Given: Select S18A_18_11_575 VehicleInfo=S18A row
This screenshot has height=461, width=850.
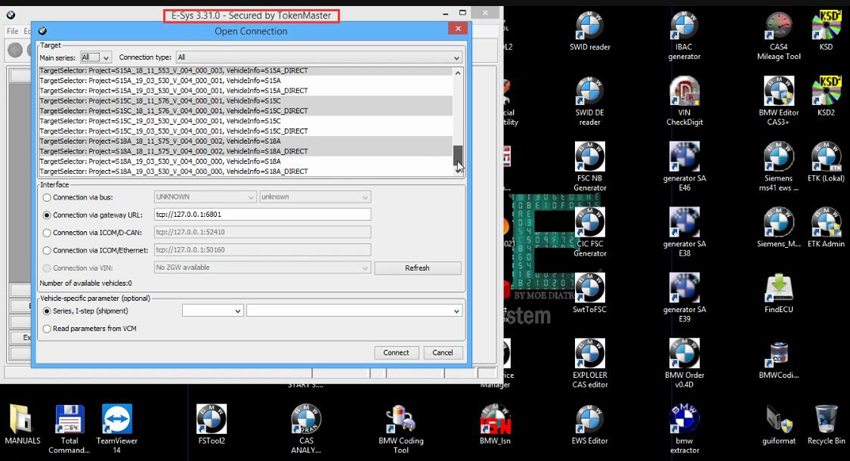Looking at the screenshot, I should click(245, 141).
